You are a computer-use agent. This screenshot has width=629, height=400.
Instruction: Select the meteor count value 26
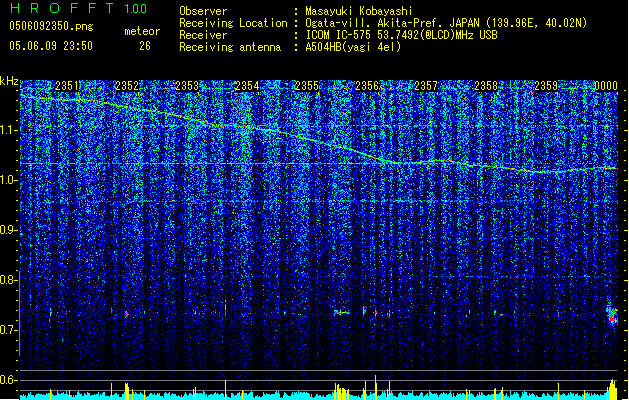pyautogui.click(x=145, y=46)
